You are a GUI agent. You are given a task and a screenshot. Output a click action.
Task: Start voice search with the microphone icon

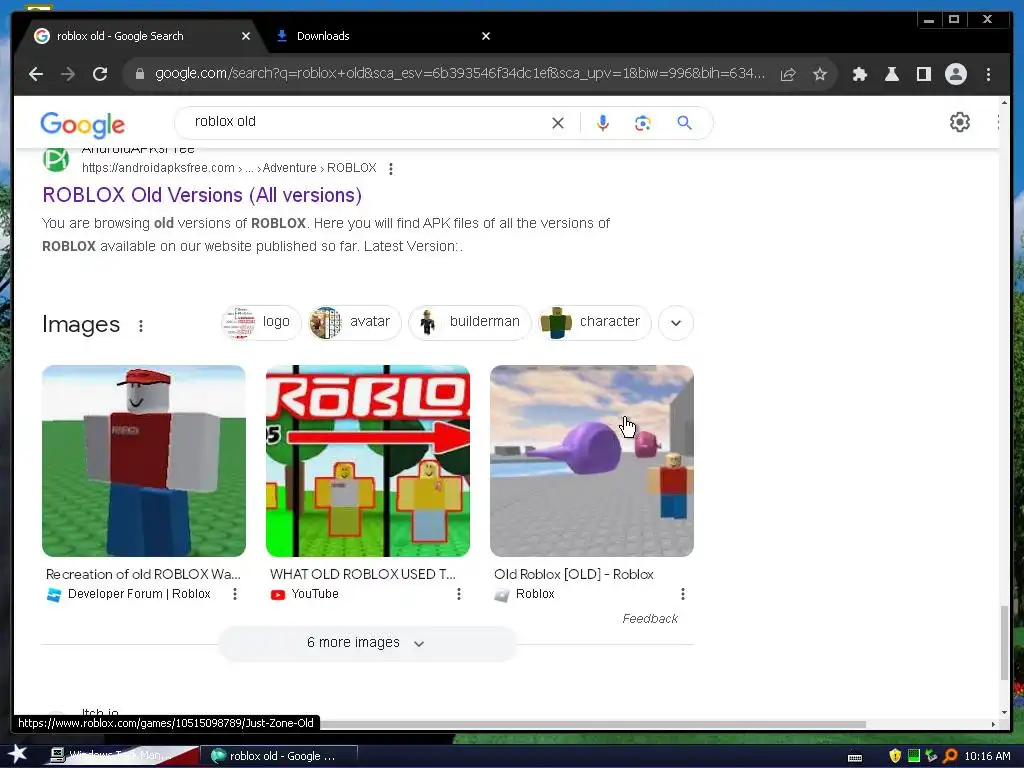(603, 123)
